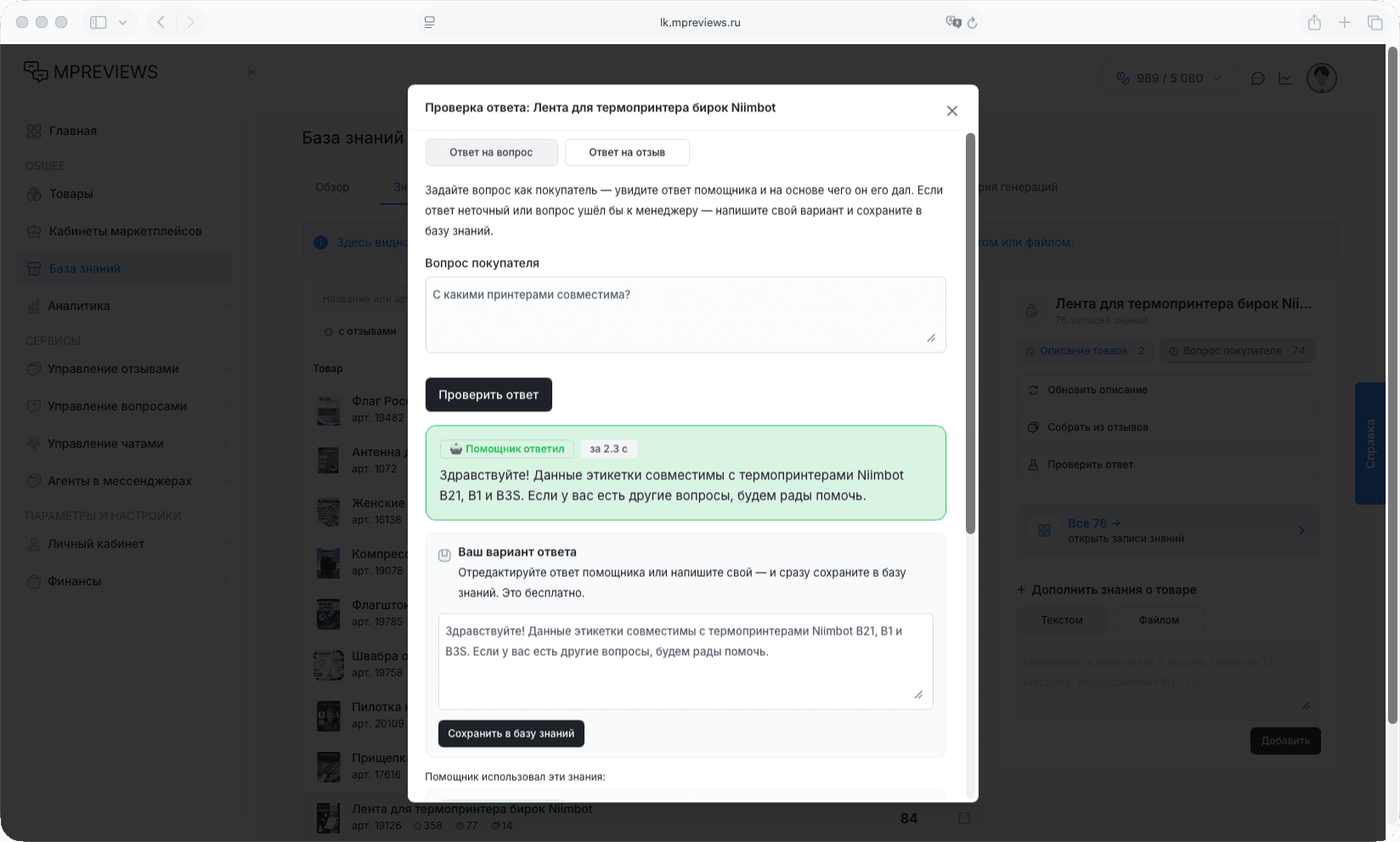1400x842 pixels.
Task: Click the Собрать из отзывов button
Action: [x=1169, y=427]
